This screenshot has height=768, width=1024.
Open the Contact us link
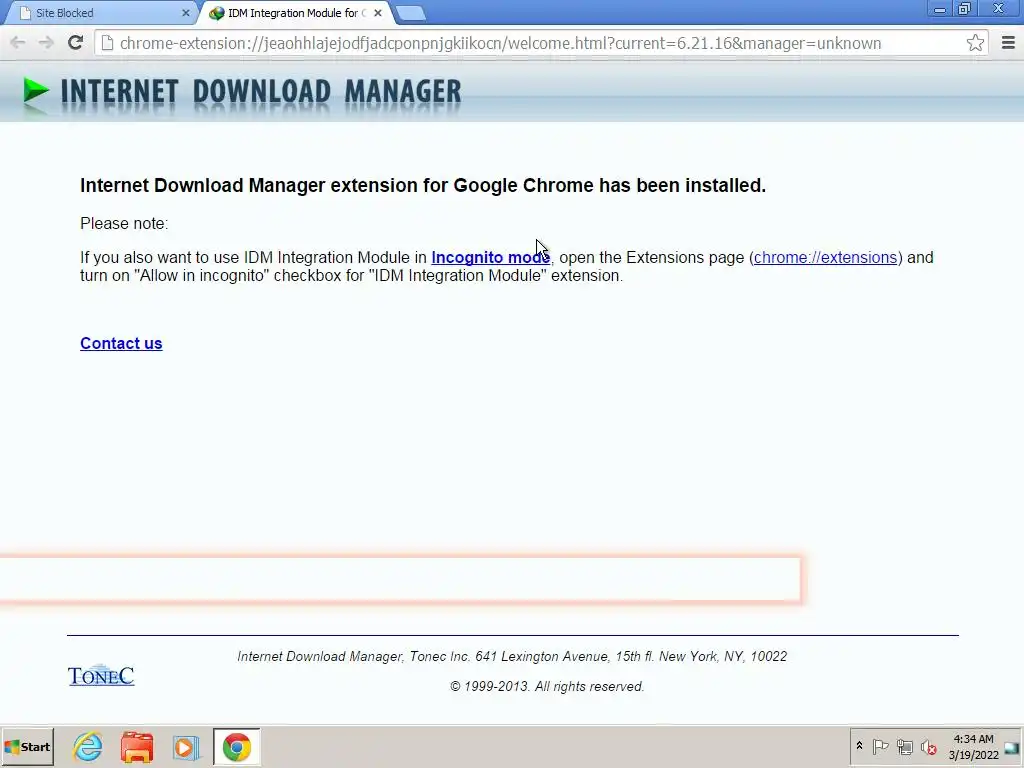(121, 344)
